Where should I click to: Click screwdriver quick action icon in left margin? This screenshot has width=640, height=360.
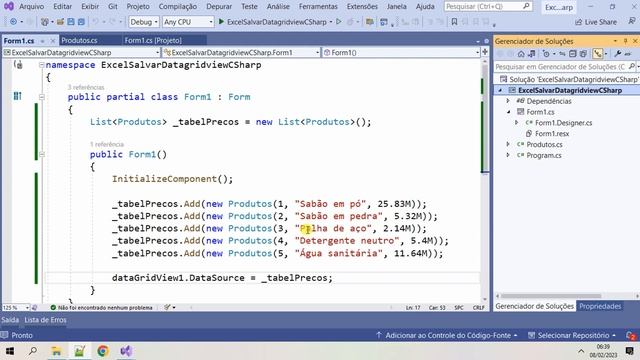point(18,64)
